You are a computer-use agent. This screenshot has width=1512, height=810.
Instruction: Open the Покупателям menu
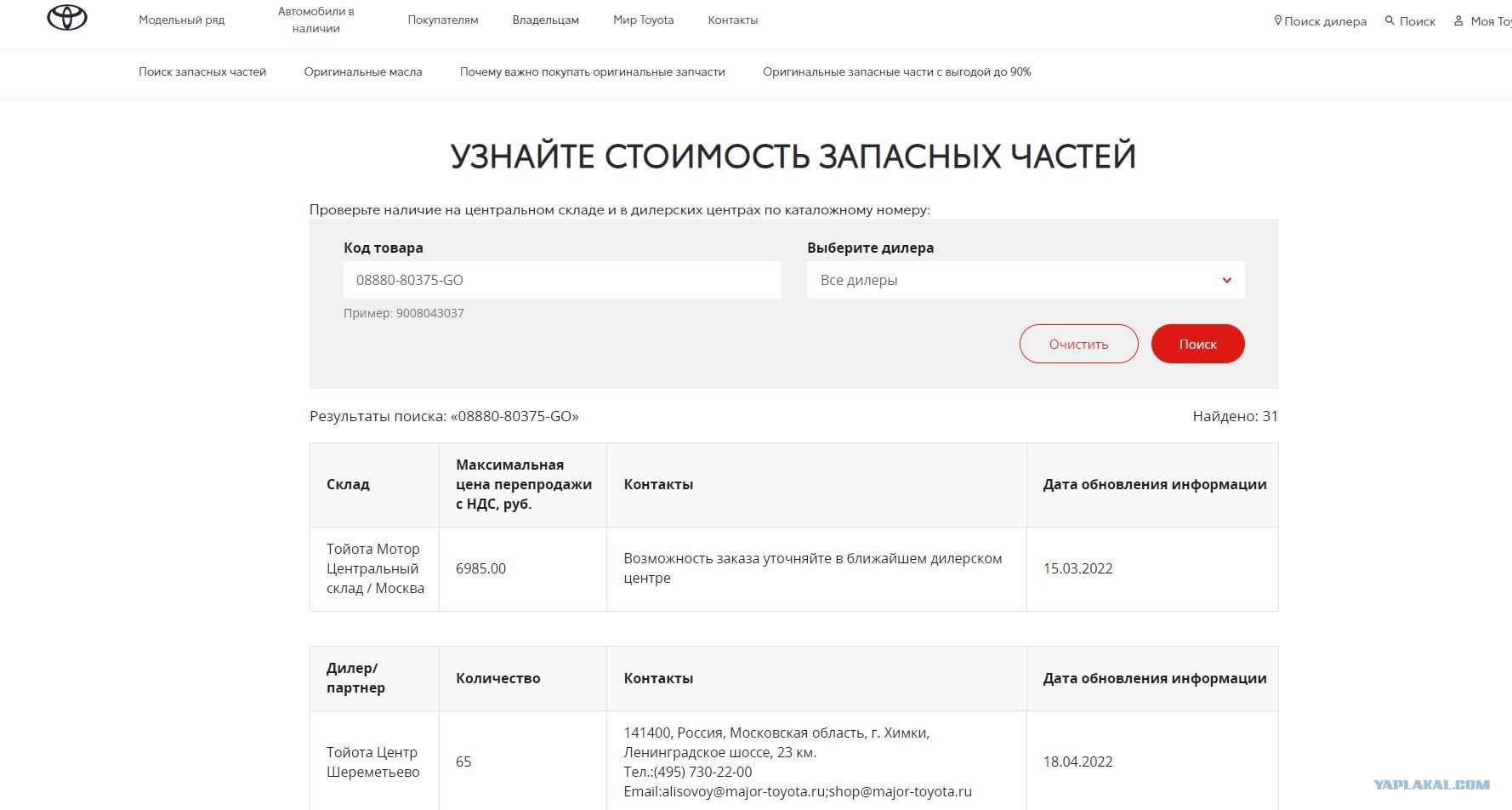click(x=443, y=20)
